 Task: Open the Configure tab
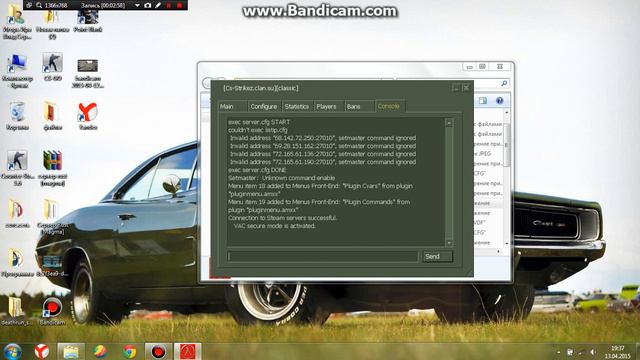click(x=264, y=107)
